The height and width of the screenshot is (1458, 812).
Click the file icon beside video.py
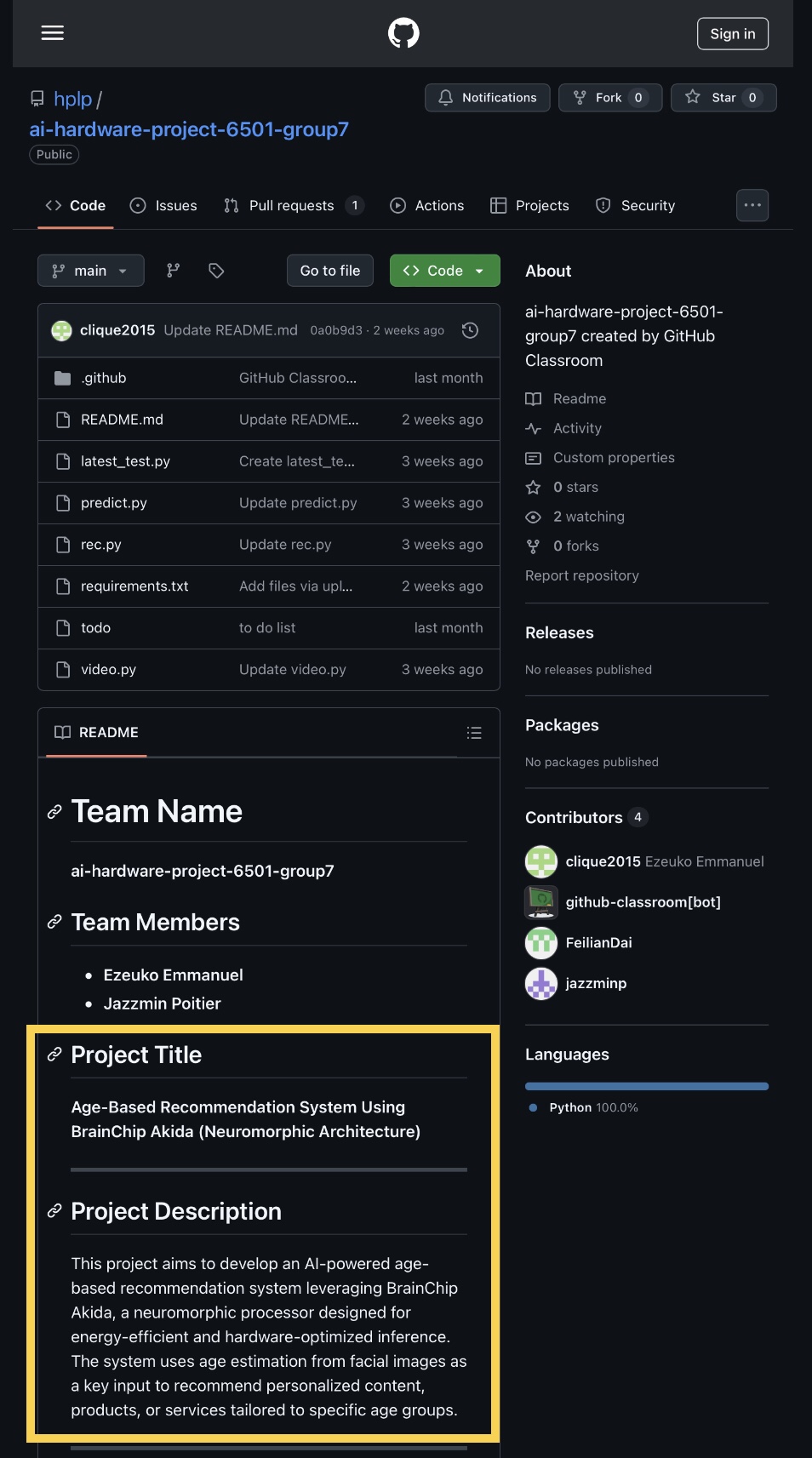pyautogui.click(x=62, y=670)
